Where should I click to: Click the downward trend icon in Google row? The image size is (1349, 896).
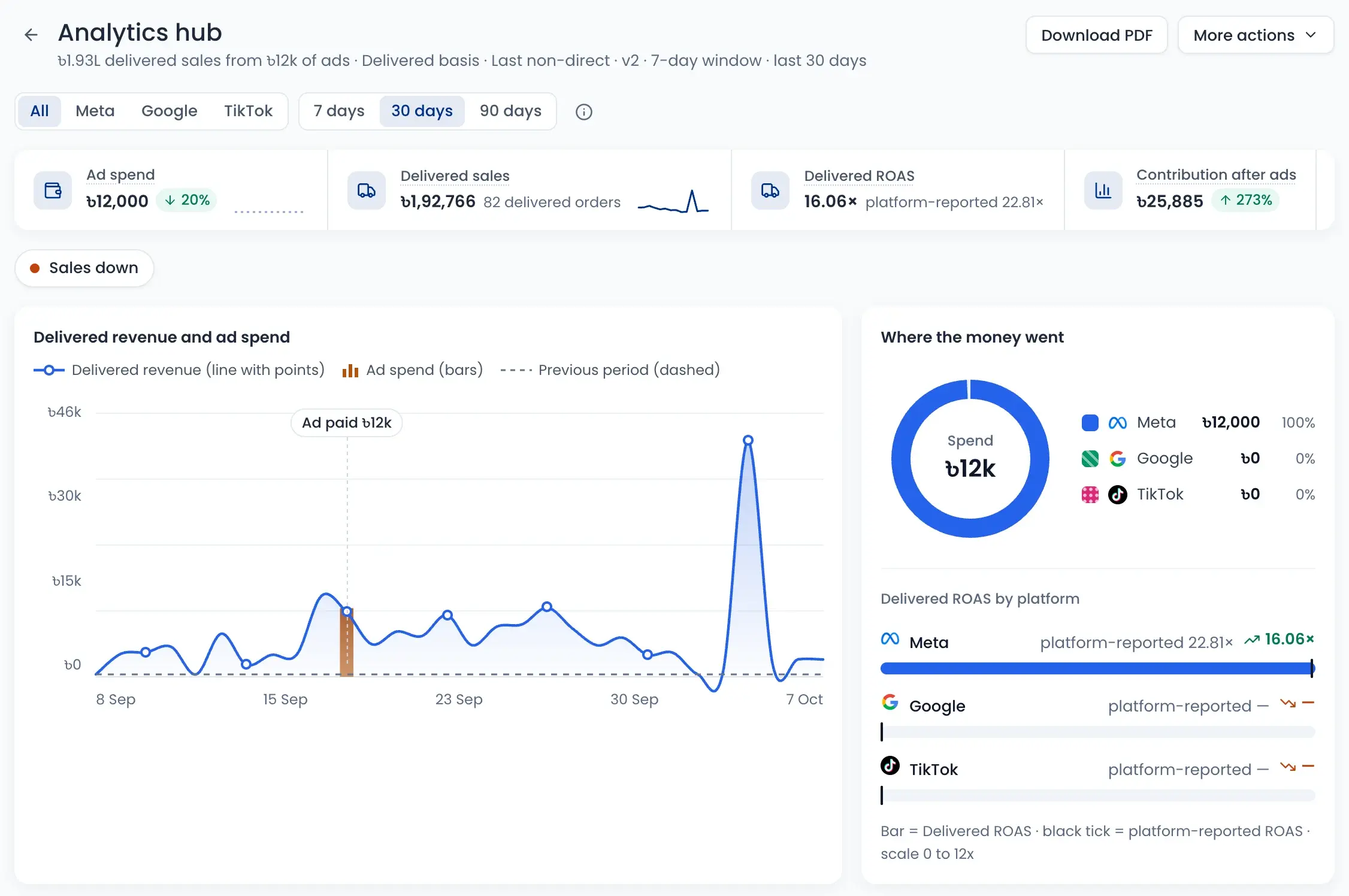click(1288, 703)
